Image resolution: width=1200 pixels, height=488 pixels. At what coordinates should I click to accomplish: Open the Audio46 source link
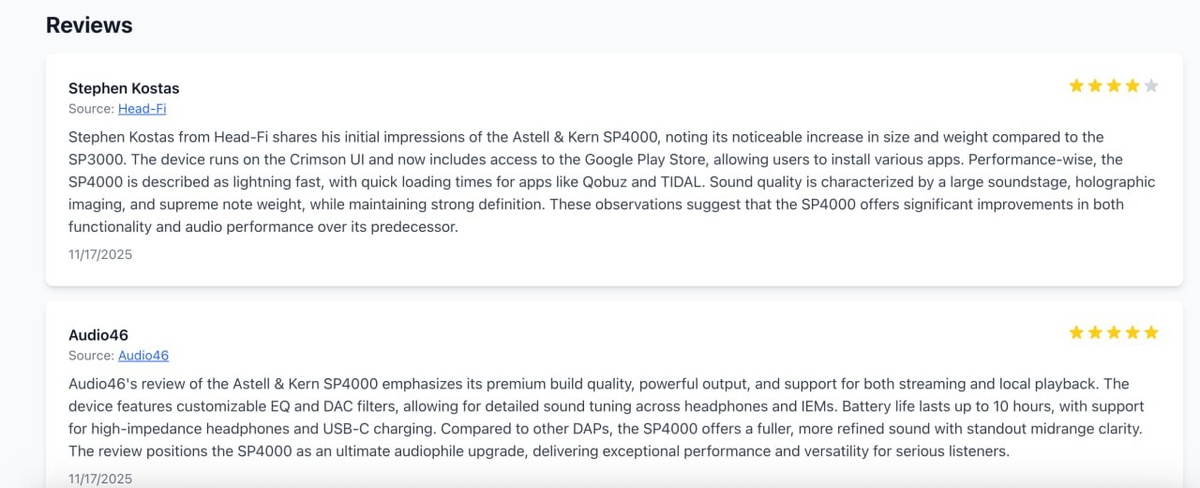143,355
